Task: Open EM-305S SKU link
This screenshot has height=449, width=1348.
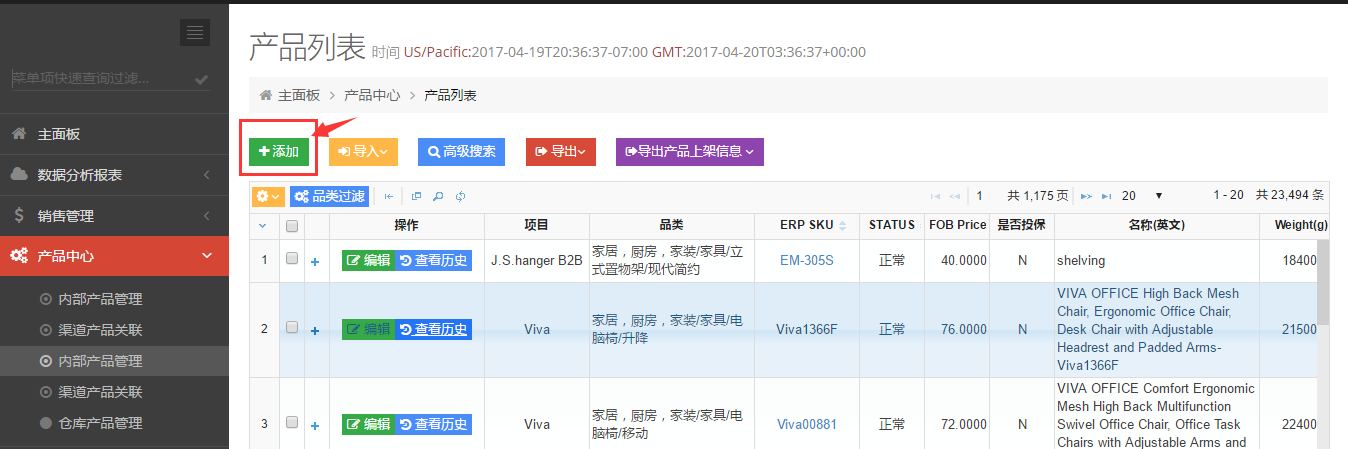Action: 807,260
